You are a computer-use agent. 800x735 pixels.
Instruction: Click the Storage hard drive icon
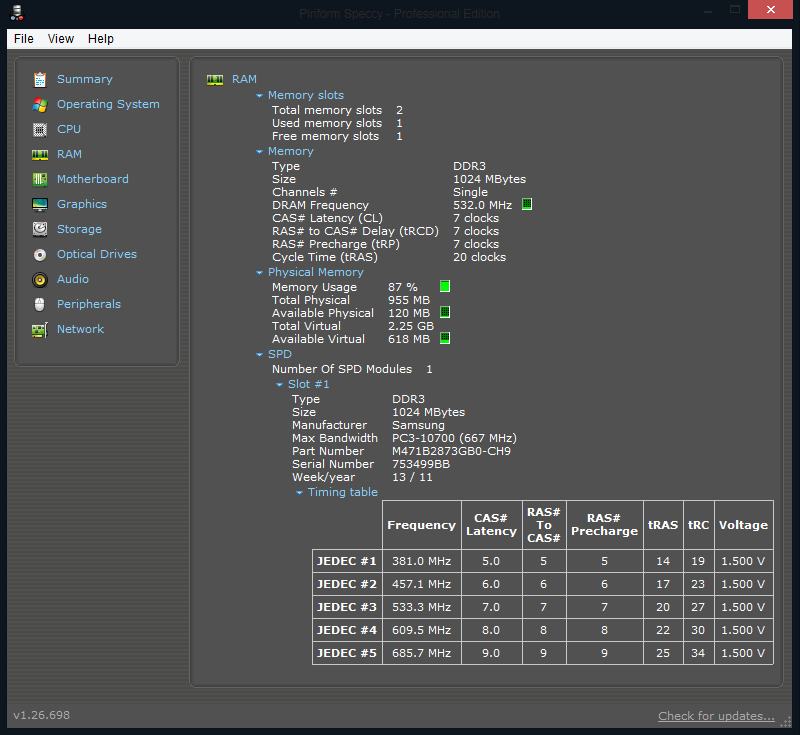[40, 230]
